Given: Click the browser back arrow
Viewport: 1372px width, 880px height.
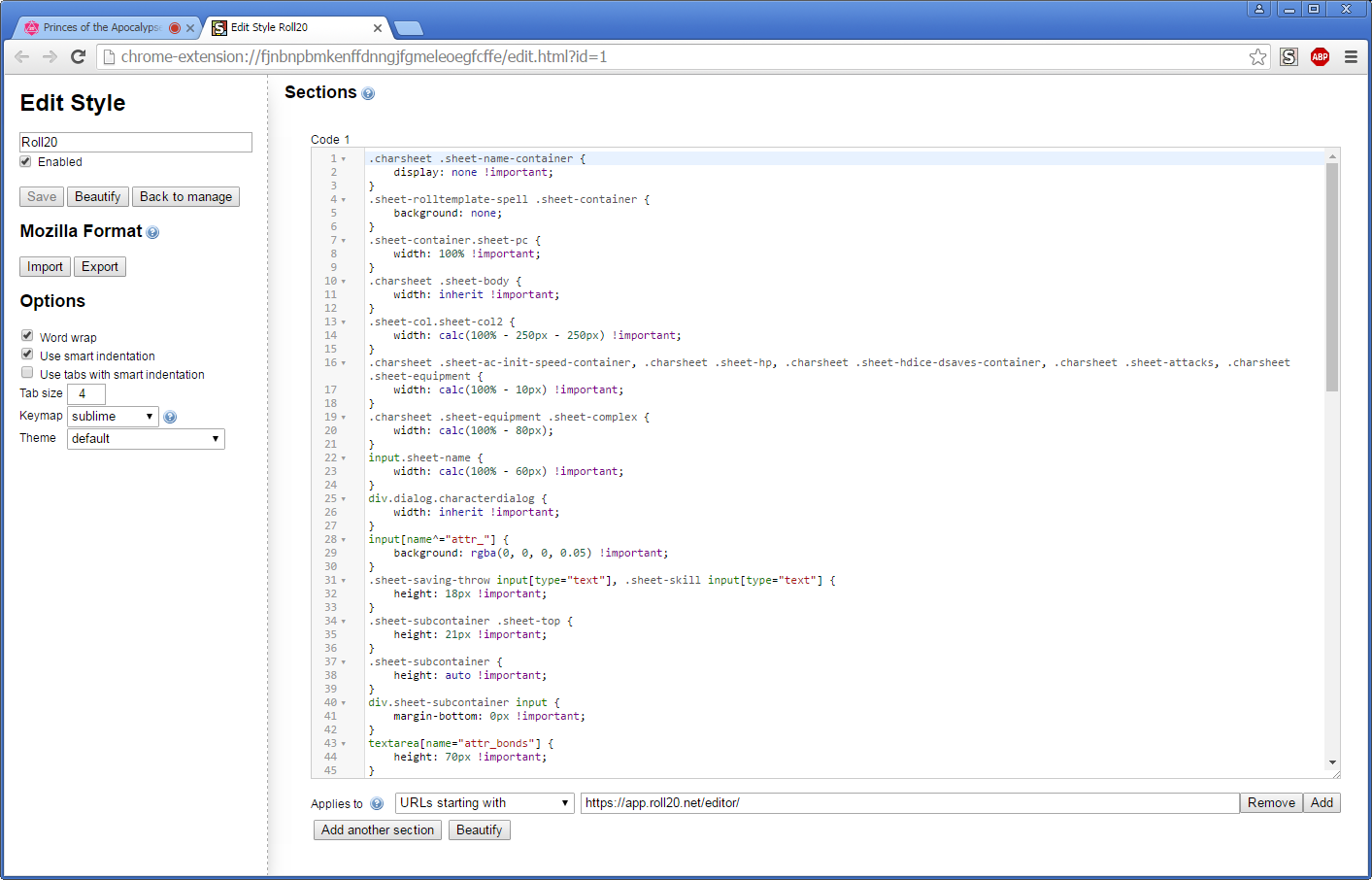Looking at the screenshot, I should click(21, 56).
